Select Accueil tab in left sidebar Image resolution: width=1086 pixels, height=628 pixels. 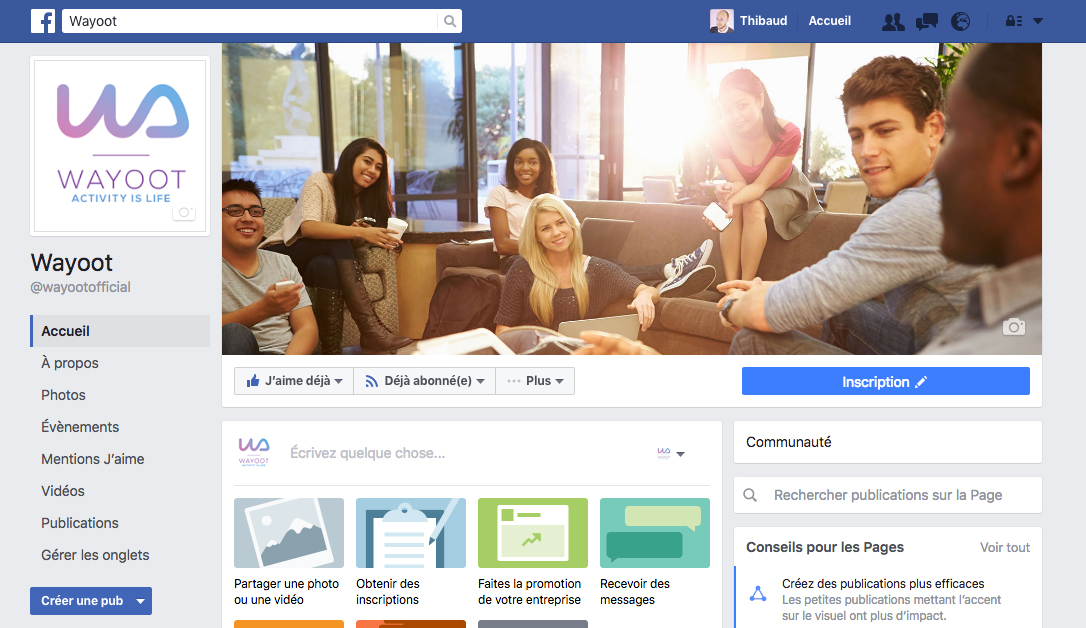pos(120,331)
